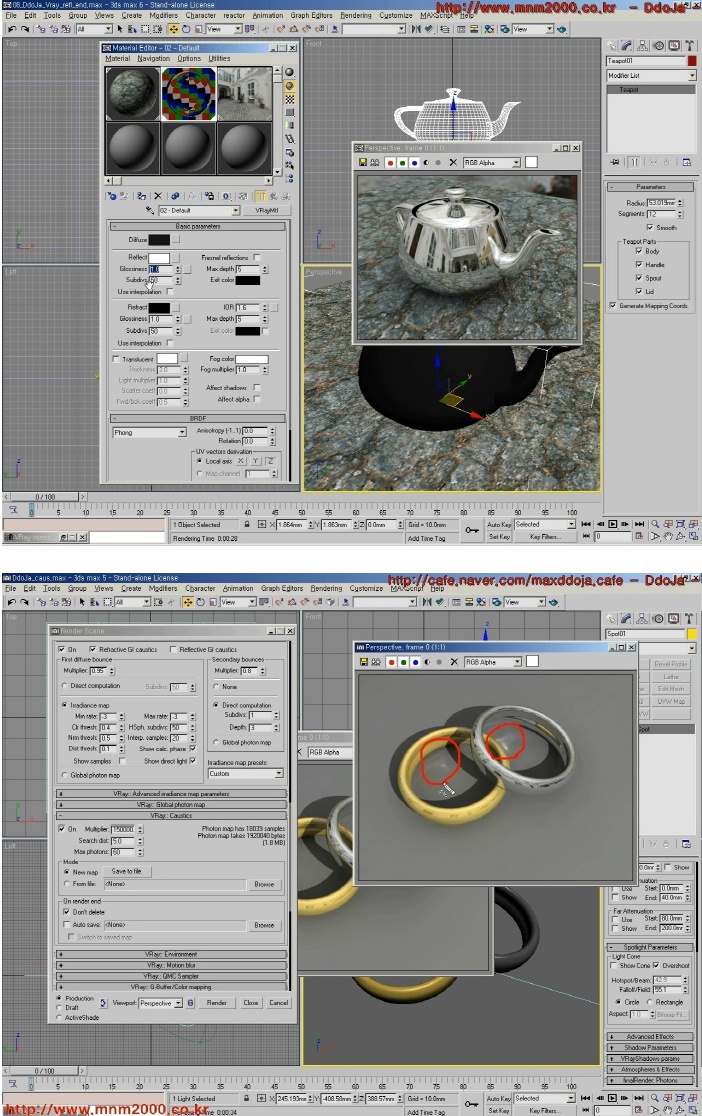702x1116 pixels.
Task: Open Graph Editors menu in DdoJa_caus.max window
Action: pyautogui.click(x=281, y=588)
